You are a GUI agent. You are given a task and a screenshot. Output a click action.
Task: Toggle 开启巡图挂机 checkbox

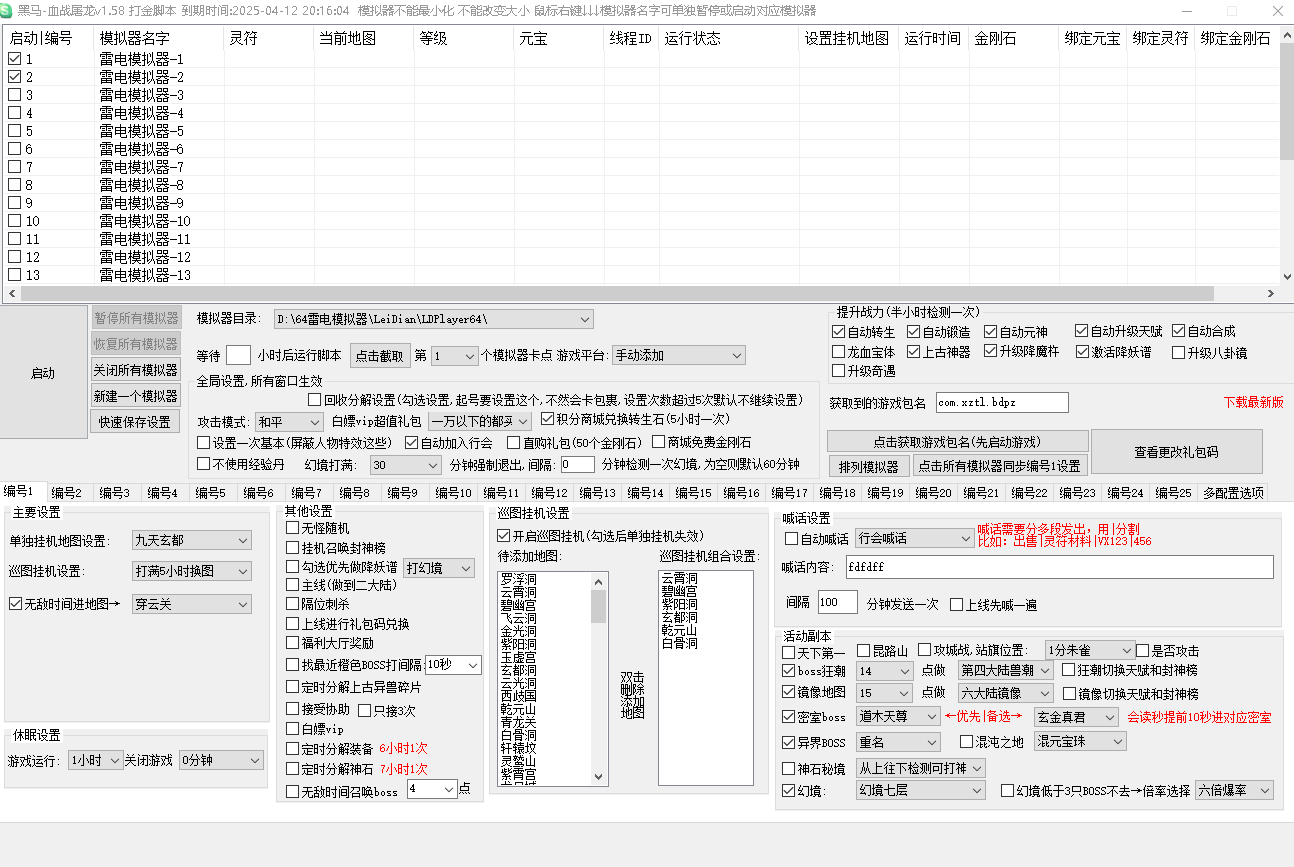tap(504, 536)
